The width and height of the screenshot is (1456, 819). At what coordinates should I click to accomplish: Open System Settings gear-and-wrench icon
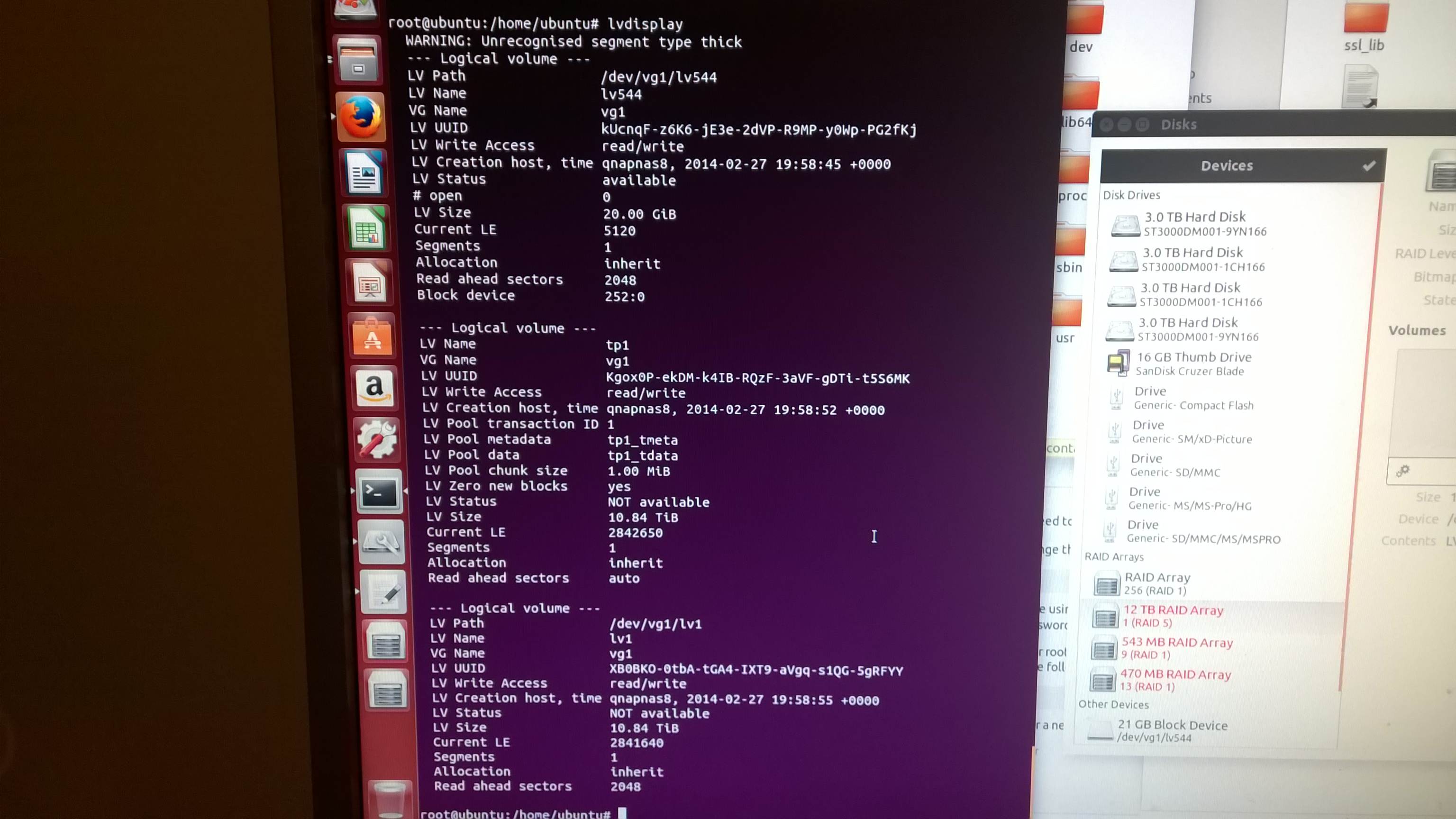pyautogui.click(x=377, y=439)
